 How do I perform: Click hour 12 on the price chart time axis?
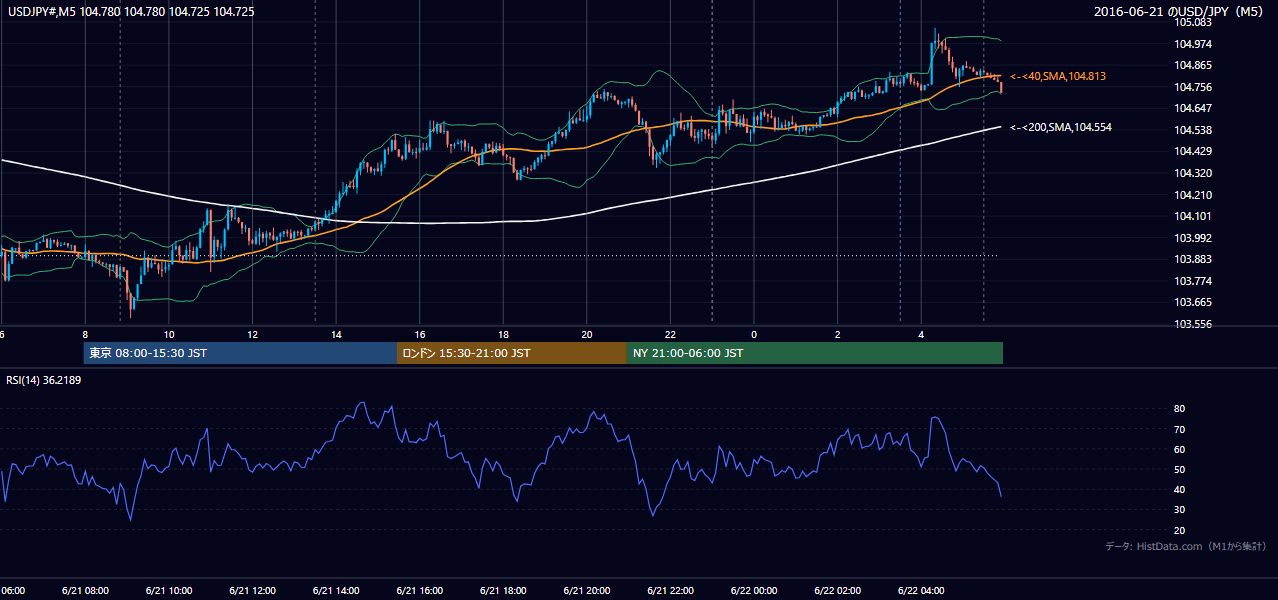[252, 334]
